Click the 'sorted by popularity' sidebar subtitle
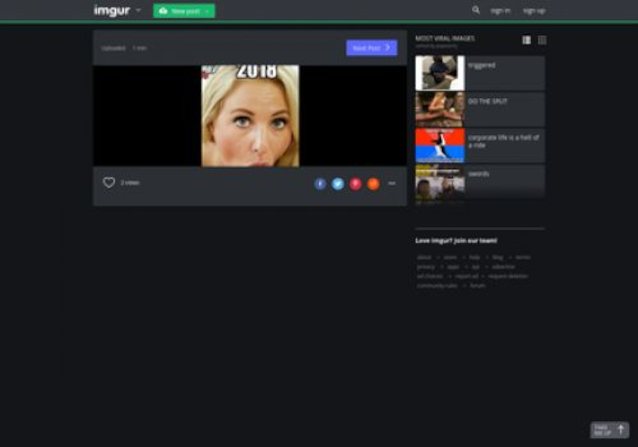This screenshot has width=638, height=447. coord(436,46)
